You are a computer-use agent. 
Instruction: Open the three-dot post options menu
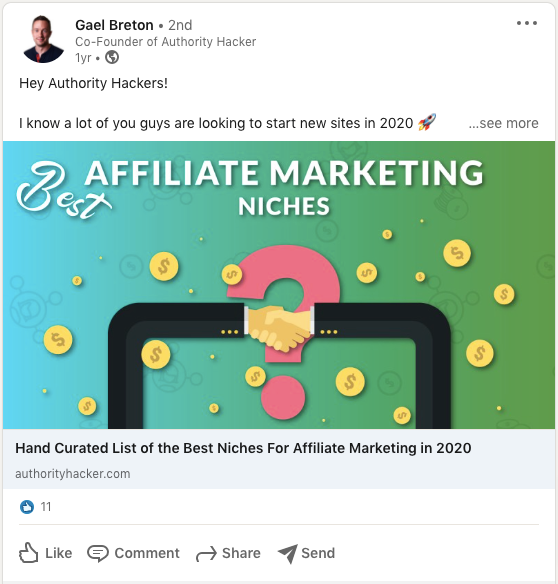pos(527,23)
